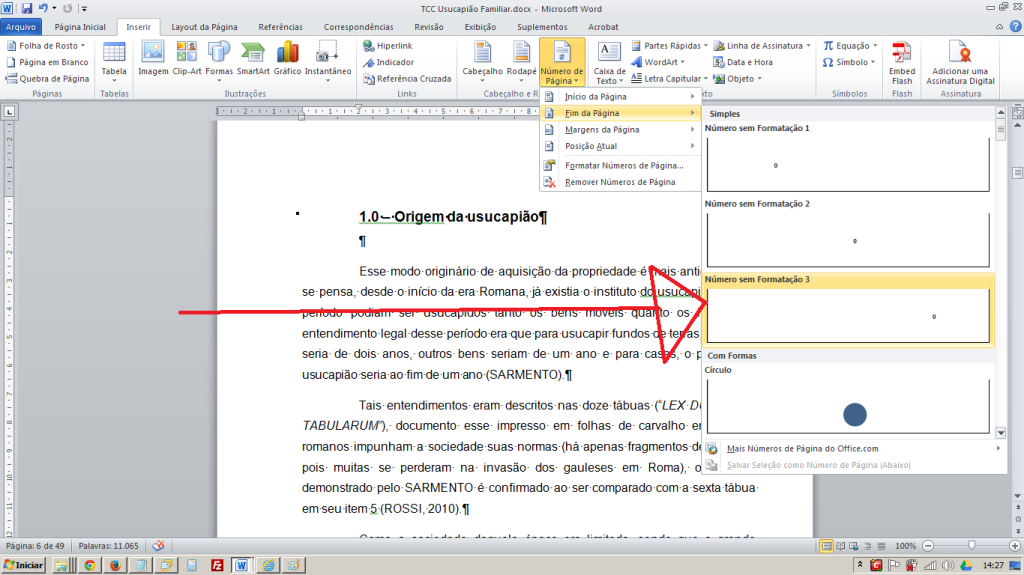1024x575 pixels.
Task: Switch to Página Inicial tab
Action: 80,27
